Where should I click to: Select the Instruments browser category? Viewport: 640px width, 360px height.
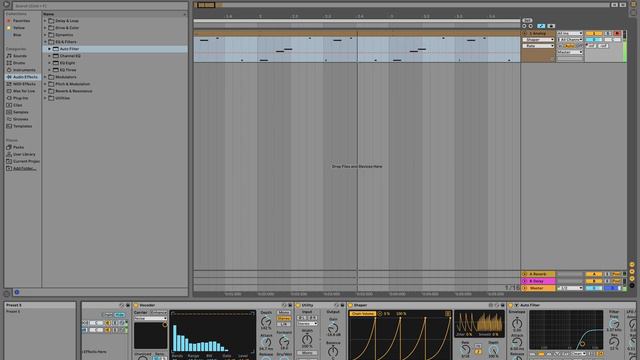tap(21, 70)
